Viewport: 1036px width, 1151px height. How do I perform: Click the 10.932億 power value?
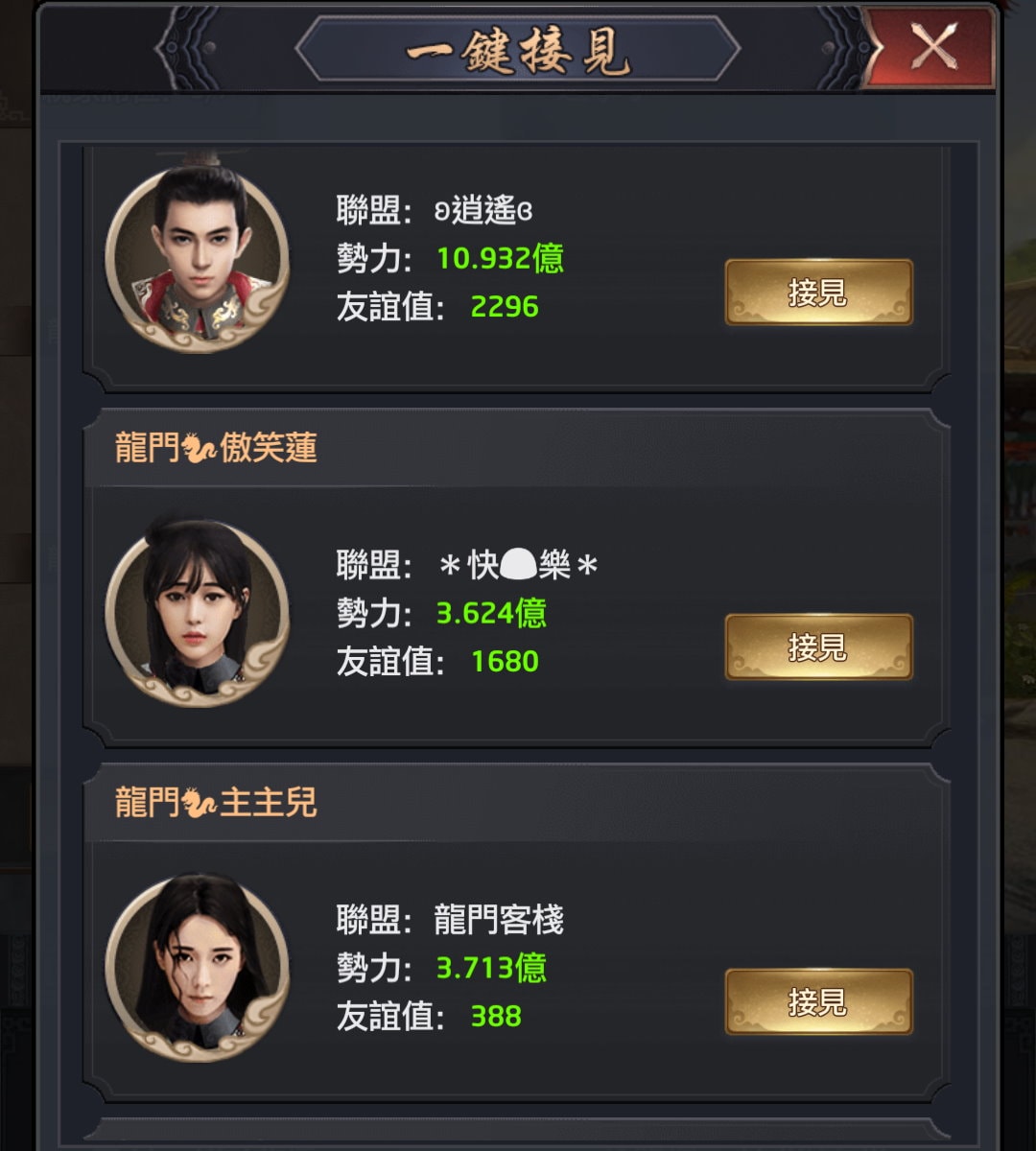tap(500, 259)
